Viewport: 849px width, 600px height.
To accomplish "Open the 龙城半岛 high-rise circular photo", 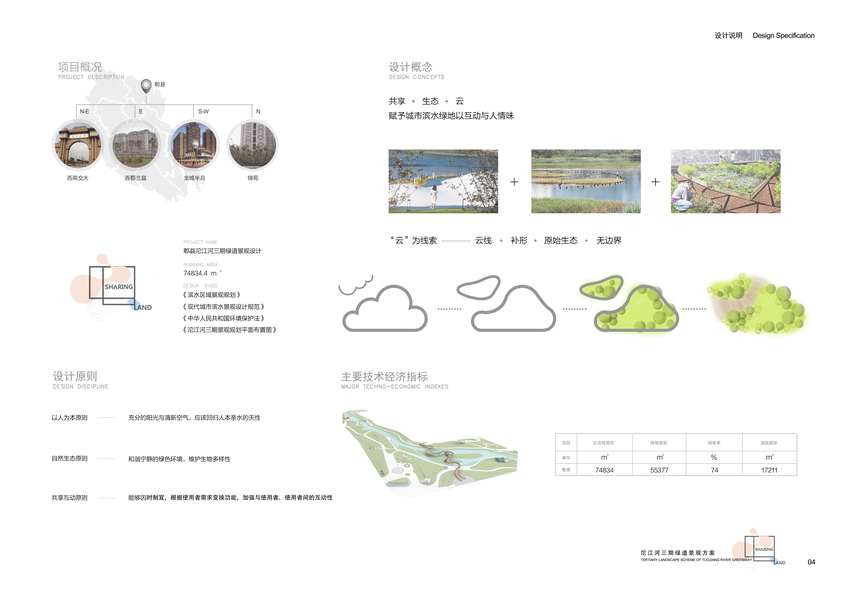I will pos(194,145).
